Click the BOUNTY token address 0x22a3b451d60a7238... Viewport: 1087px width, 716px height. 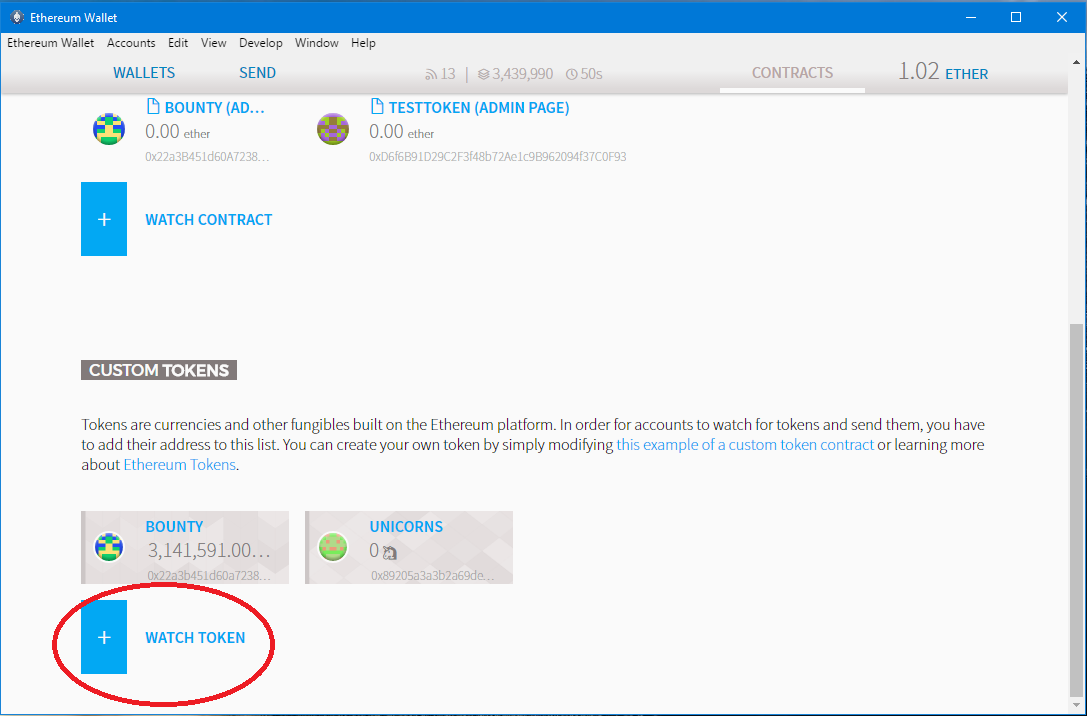point(209,575)
